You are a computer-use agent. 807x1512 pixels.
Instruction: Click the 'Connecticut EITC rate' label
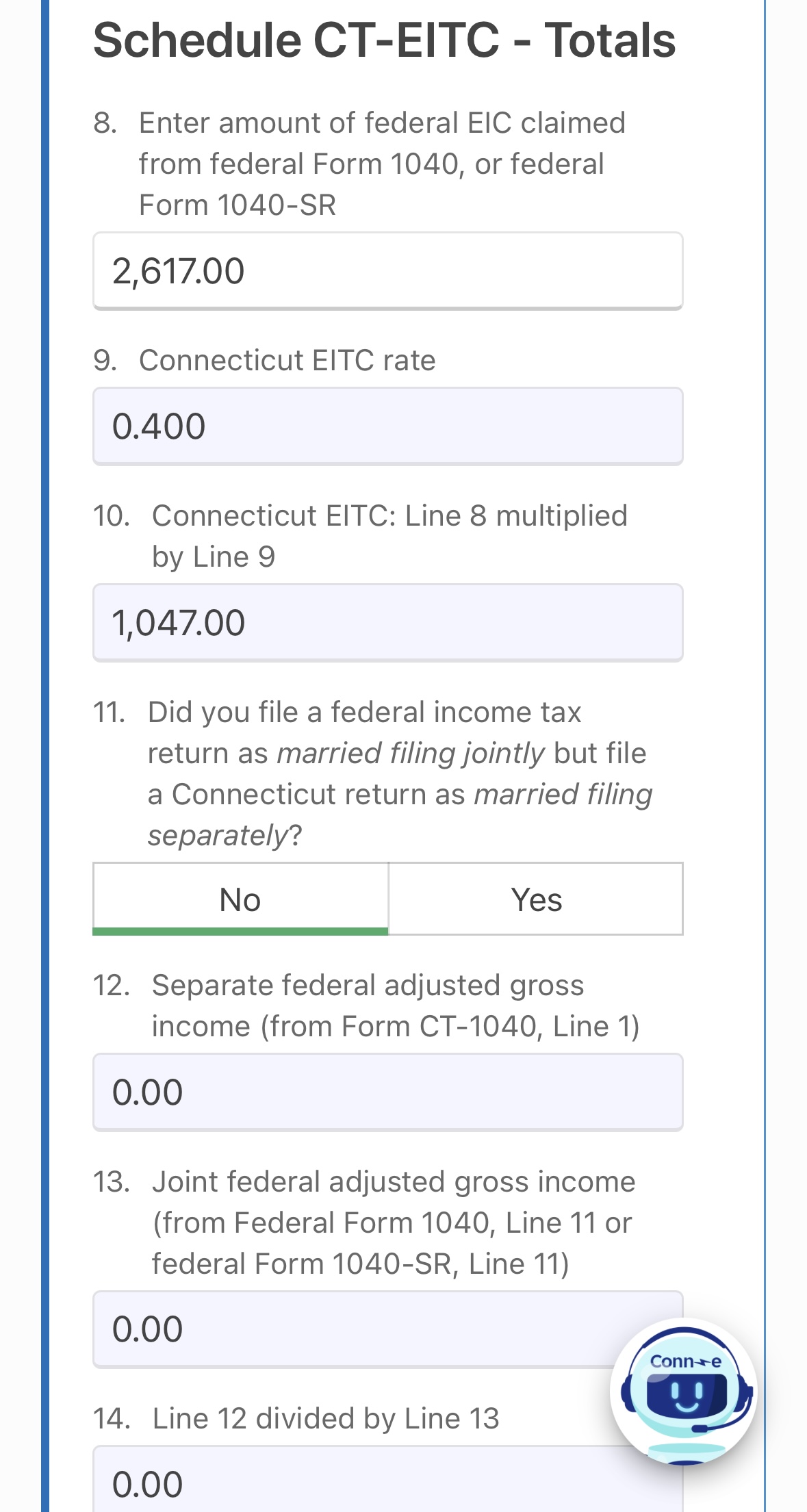pos(287,360)
